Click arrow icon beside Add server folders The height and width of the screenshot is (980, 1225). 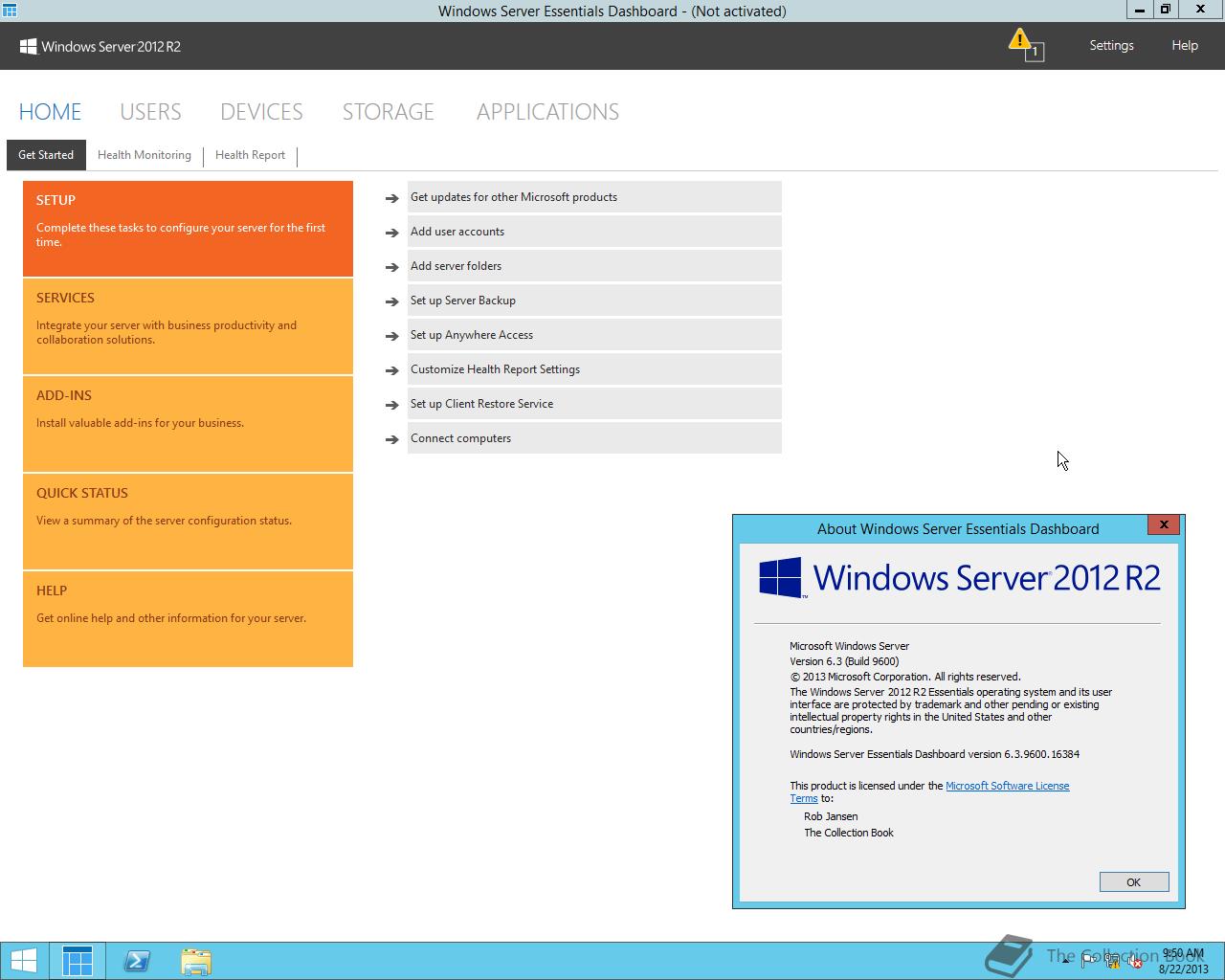pos(391,267)
